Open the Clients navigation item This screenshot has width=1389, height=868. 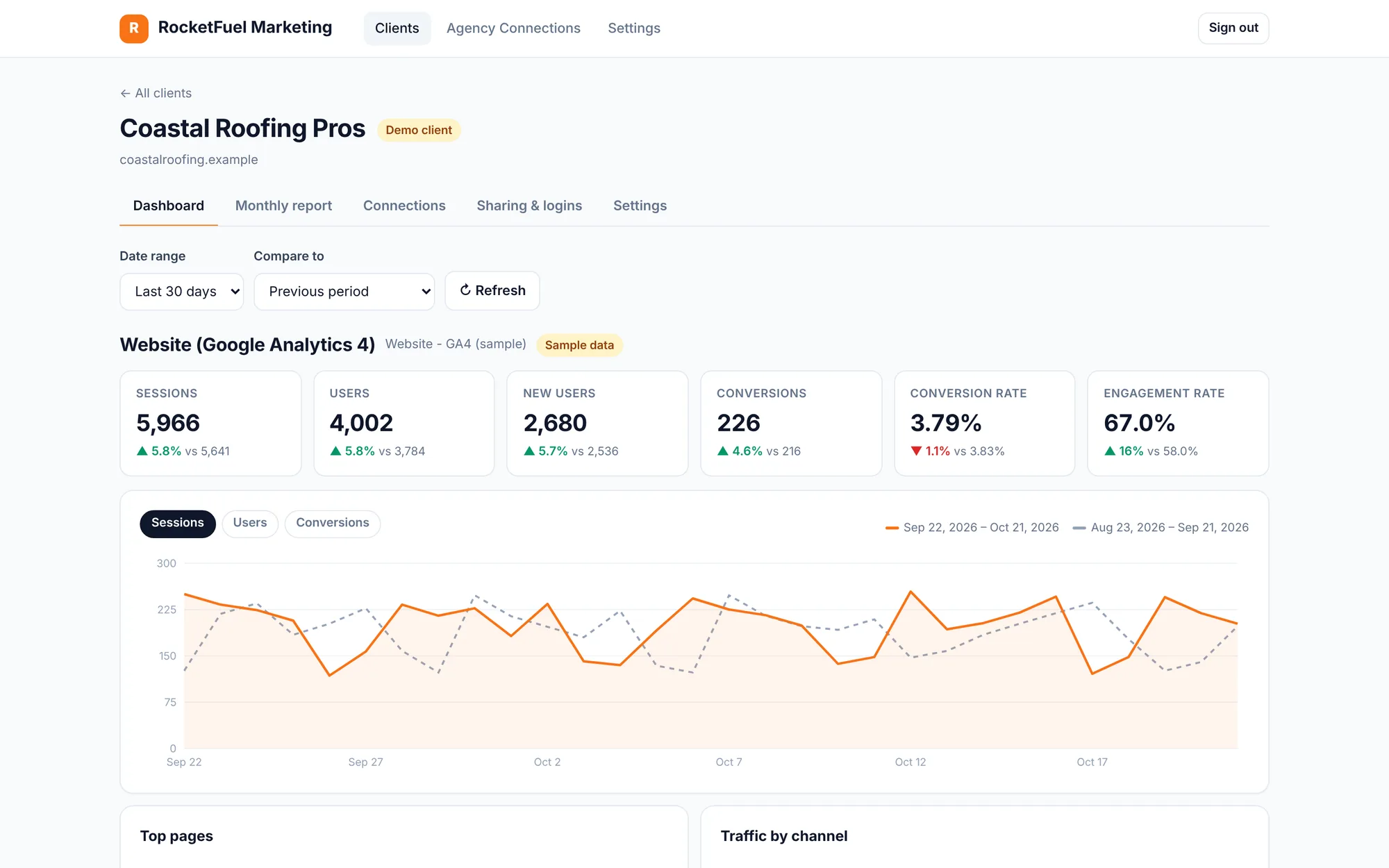click(x=397, y=28)
